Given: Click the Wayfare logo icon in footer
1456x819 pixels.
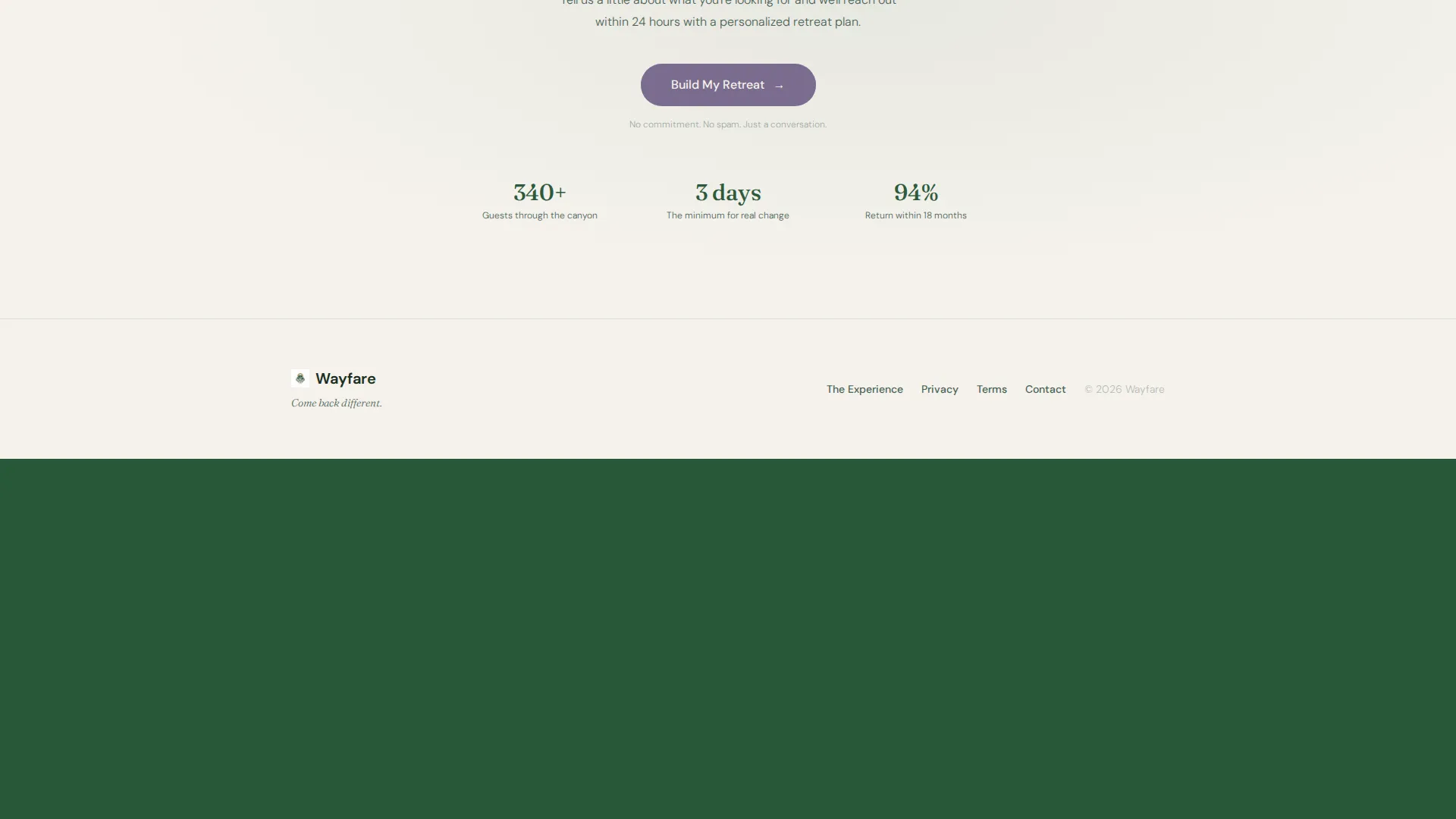Looking at the screenshot, I should pyautogui.click(x=300, y=378).
